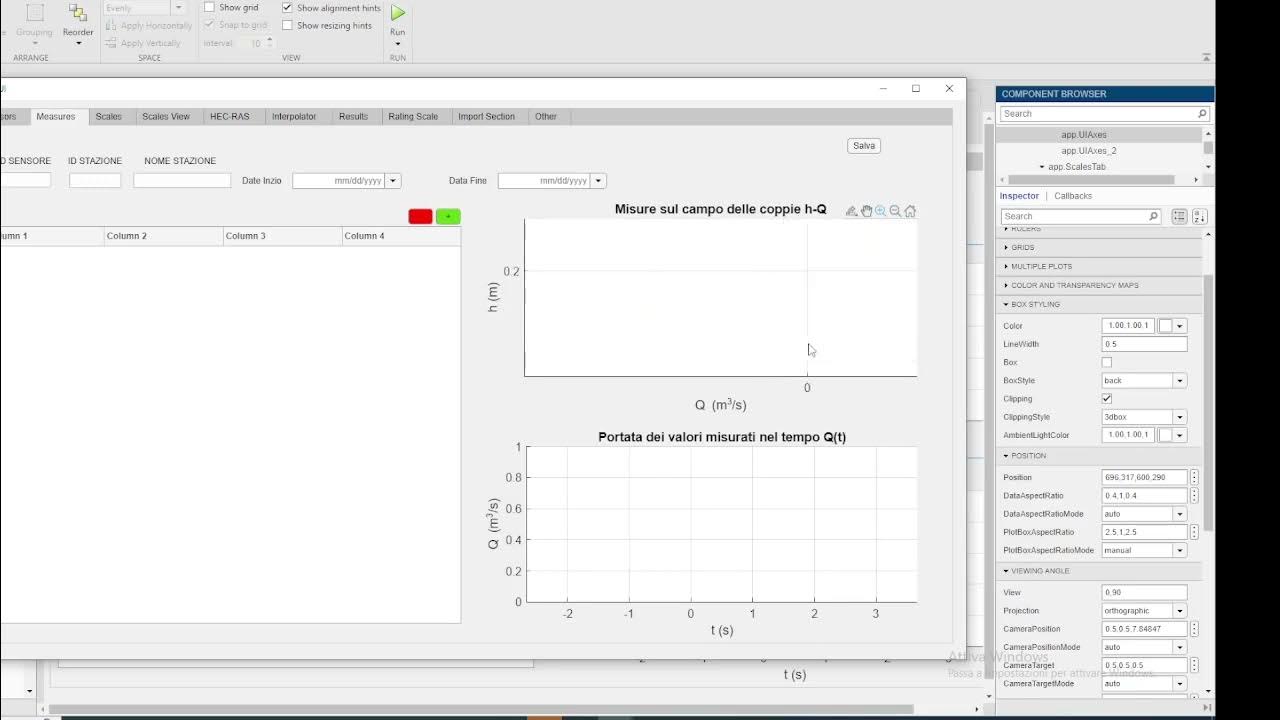Uncheck the Clipping property checkbox
Screen dimensions: 1280x720
1107,399
